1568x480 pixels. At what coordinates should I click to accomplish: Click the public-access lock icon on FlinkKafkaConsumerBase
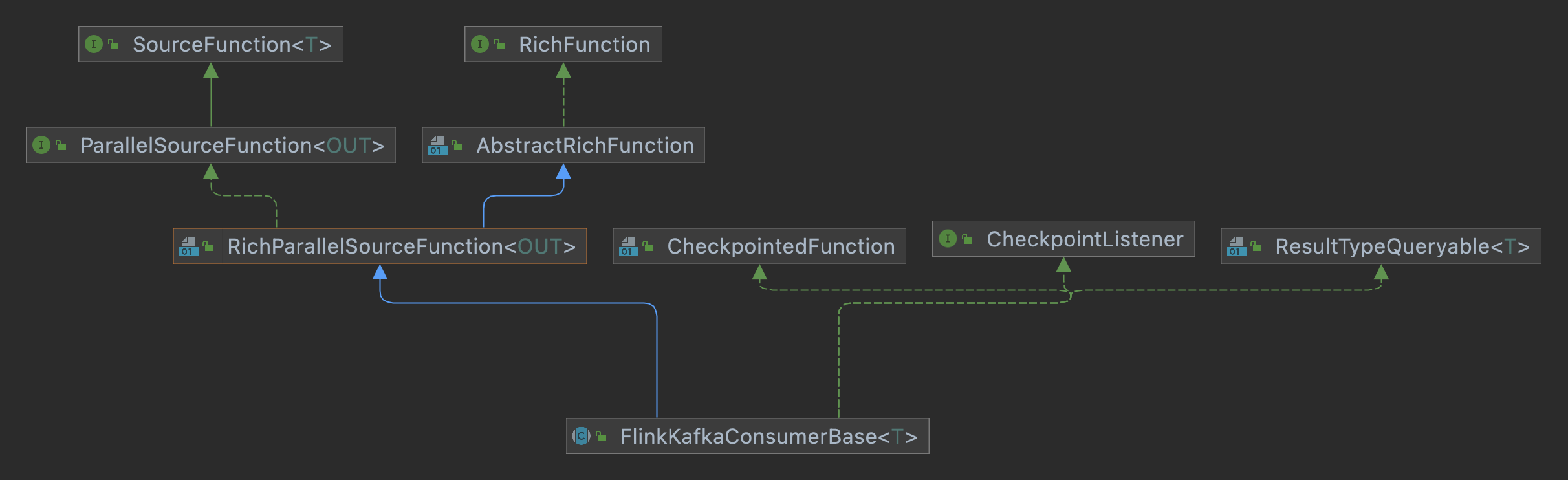[602, 436]
